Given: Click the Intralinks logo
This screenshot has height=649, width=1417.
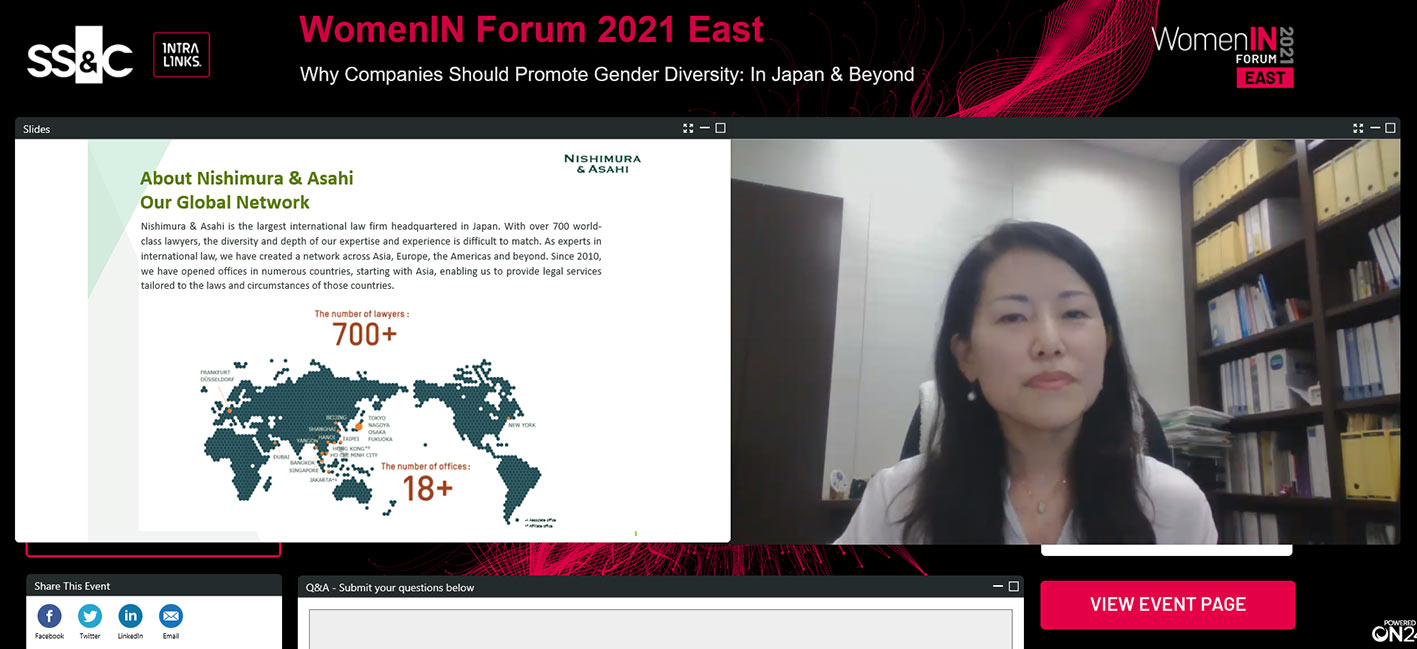Looking at the screenshot, I should click(181, 55).
